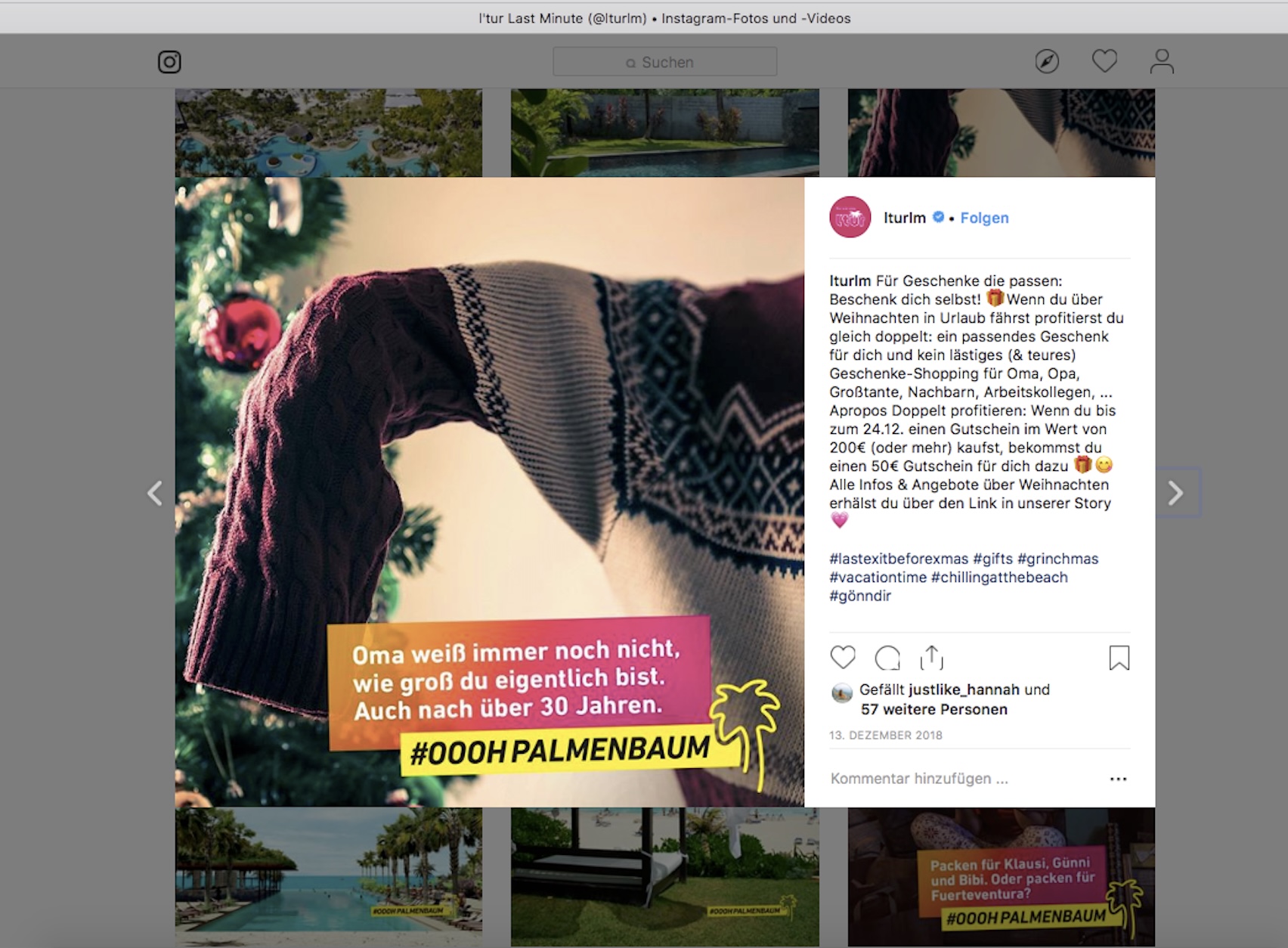1288x948 pixels.
Task: Open the #lastexitbeforexmas hashtag
Action: point(899,559)
